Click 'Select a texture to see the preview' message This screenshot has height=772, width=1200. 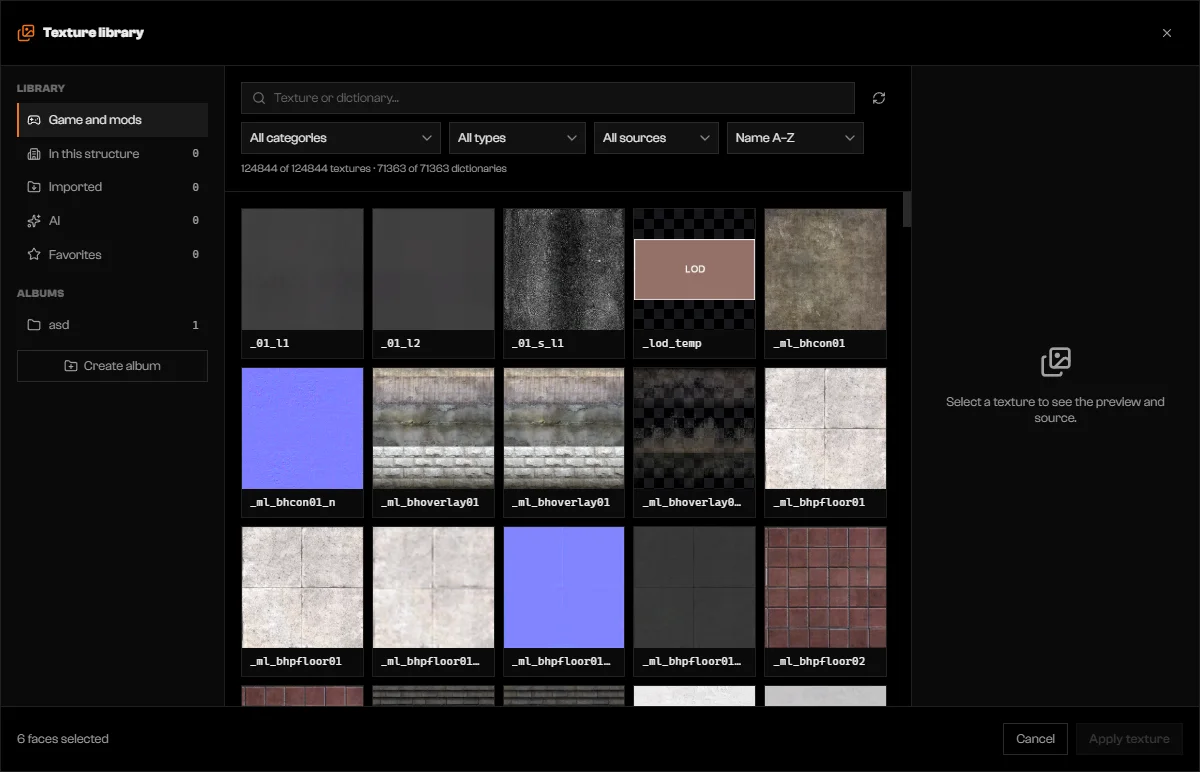click(x=1055, y=410)
